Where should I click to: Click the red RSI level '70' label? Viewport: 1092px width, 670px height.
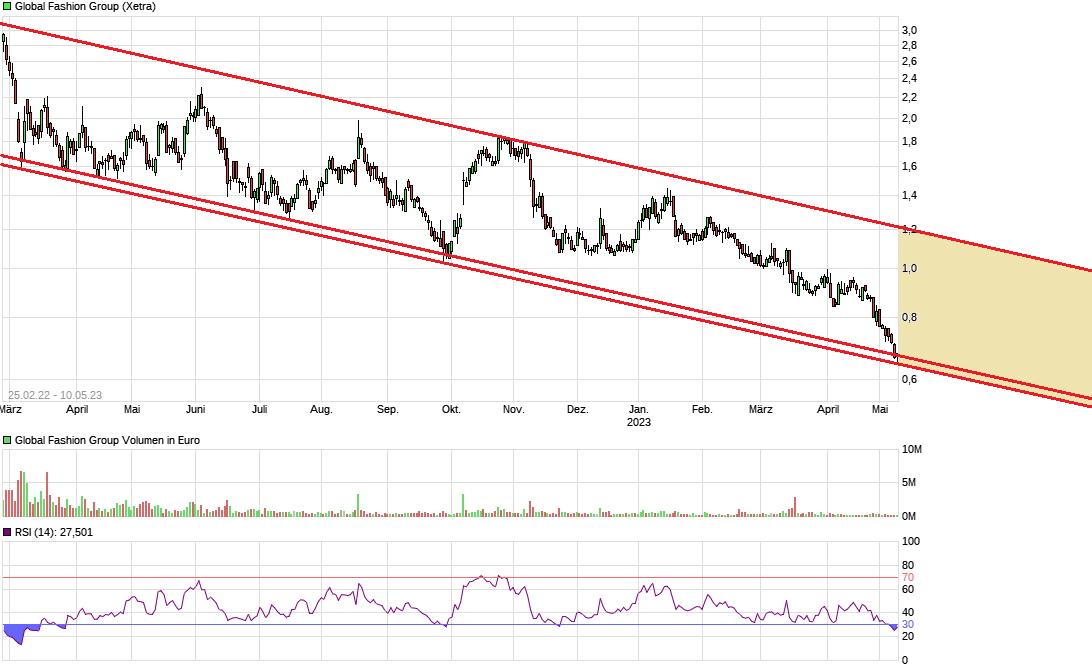coord(908,577)
